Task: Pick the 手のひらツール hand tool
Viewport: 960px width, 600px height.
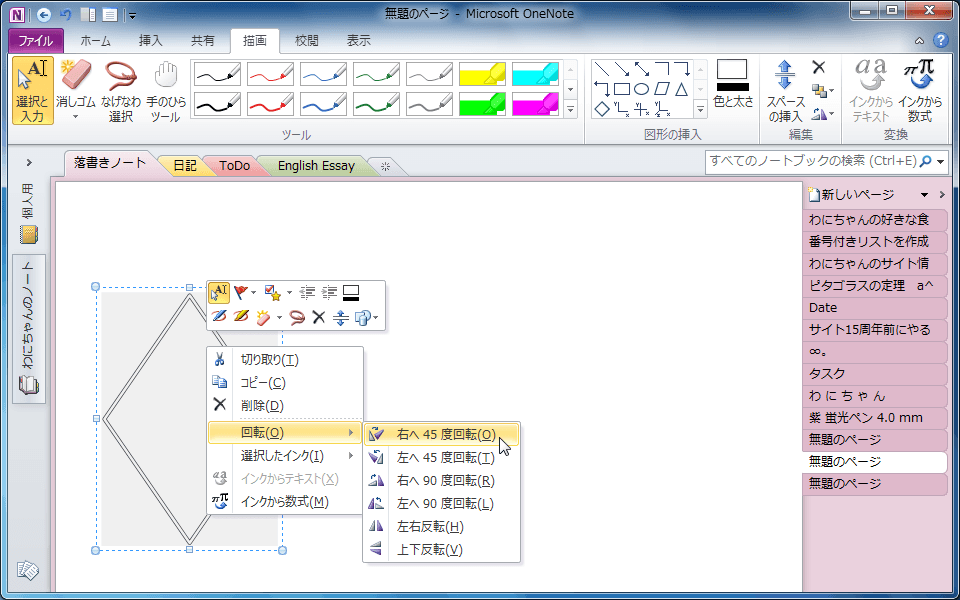Action: coord(165,91)
